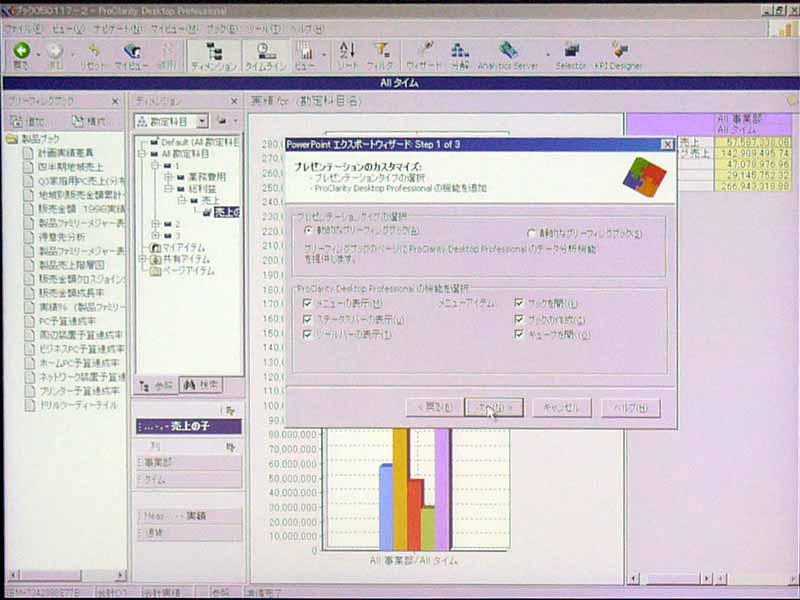This screenshot has width=800, height=600.
Task: Click the マイアイテム icon in dimension tree
Action: click(156, 248)
